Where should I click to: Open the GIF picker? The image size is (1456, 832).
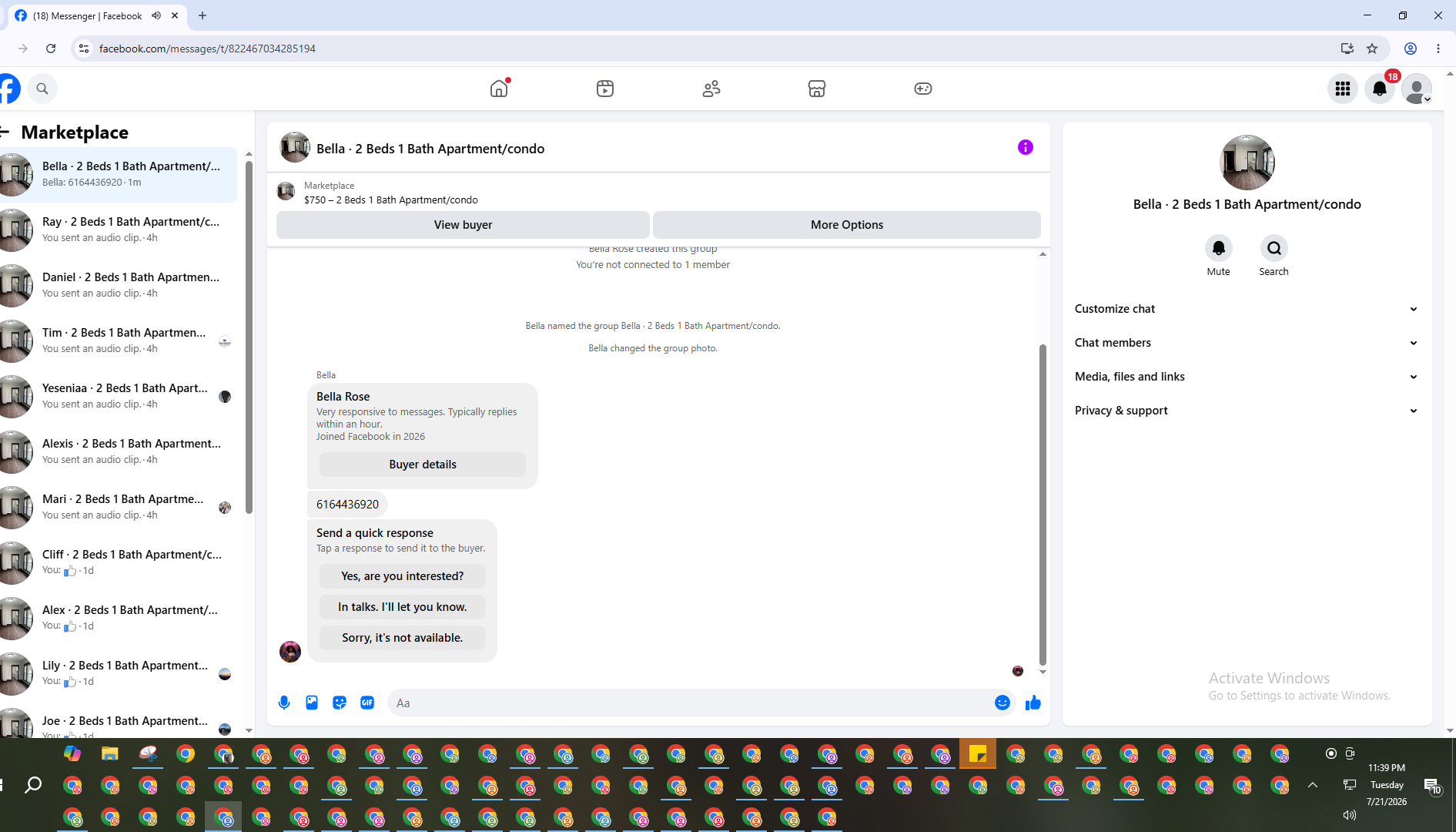tap(367, 703)
